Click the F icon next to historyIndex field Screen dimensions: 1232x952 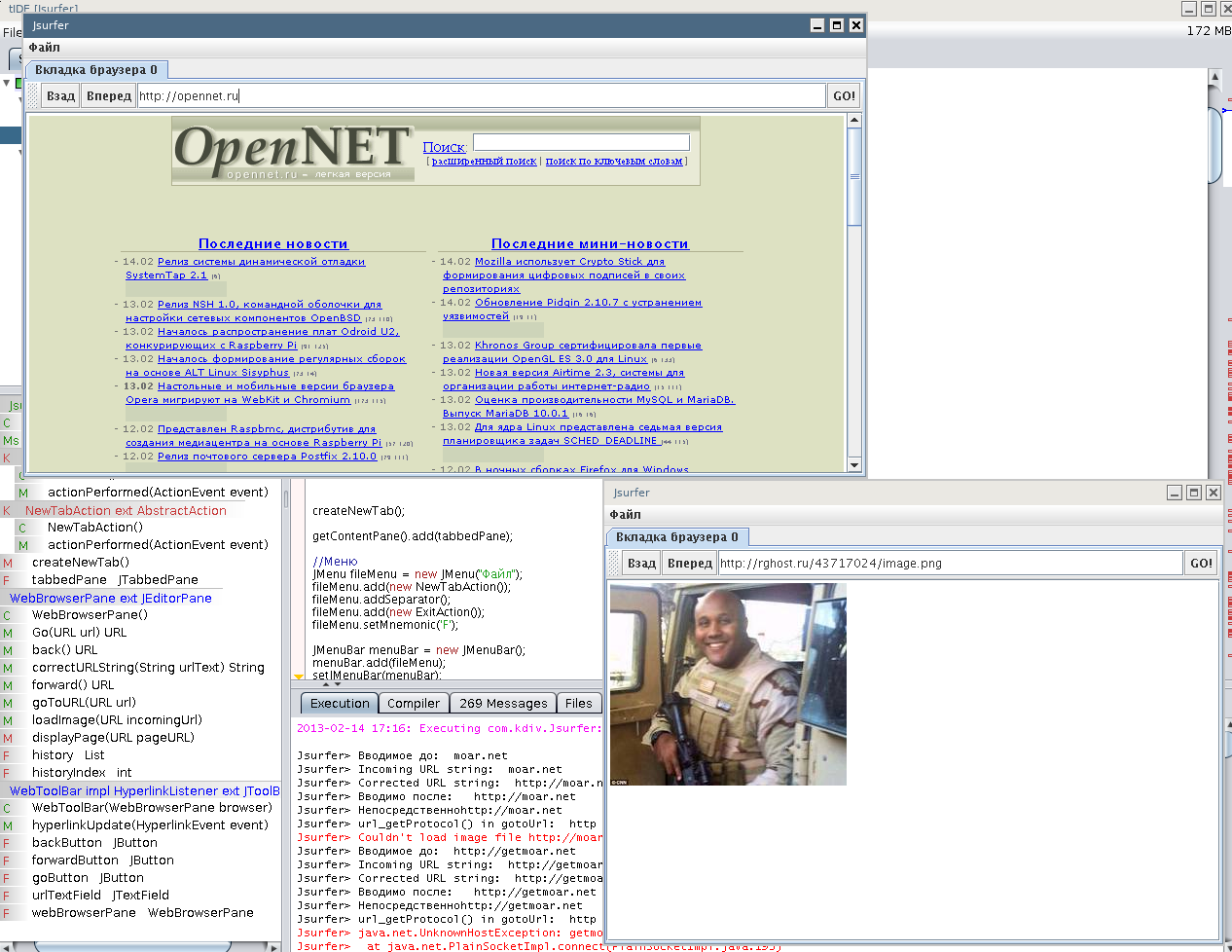(x=7, y=772)
